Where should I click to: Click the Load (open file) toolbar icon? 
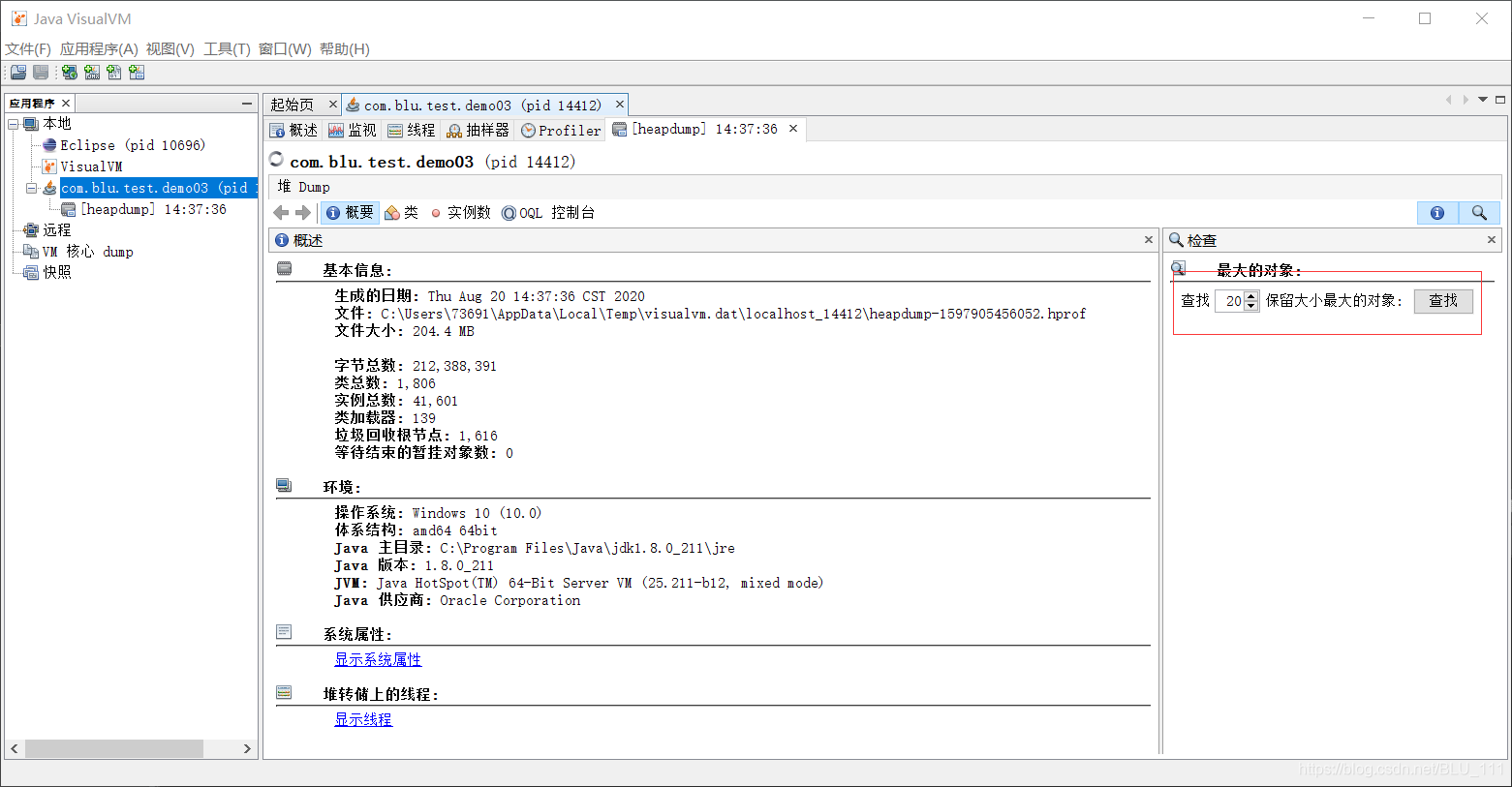point(18,73)
